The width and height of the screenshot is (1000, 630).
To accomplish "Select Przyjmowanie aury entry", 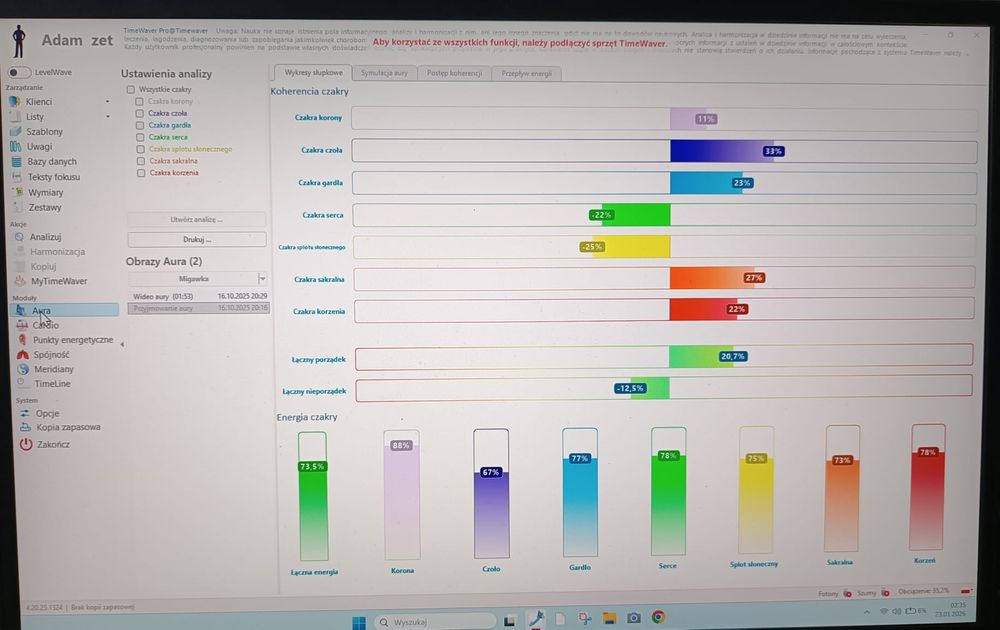I will tap(198, 308).
